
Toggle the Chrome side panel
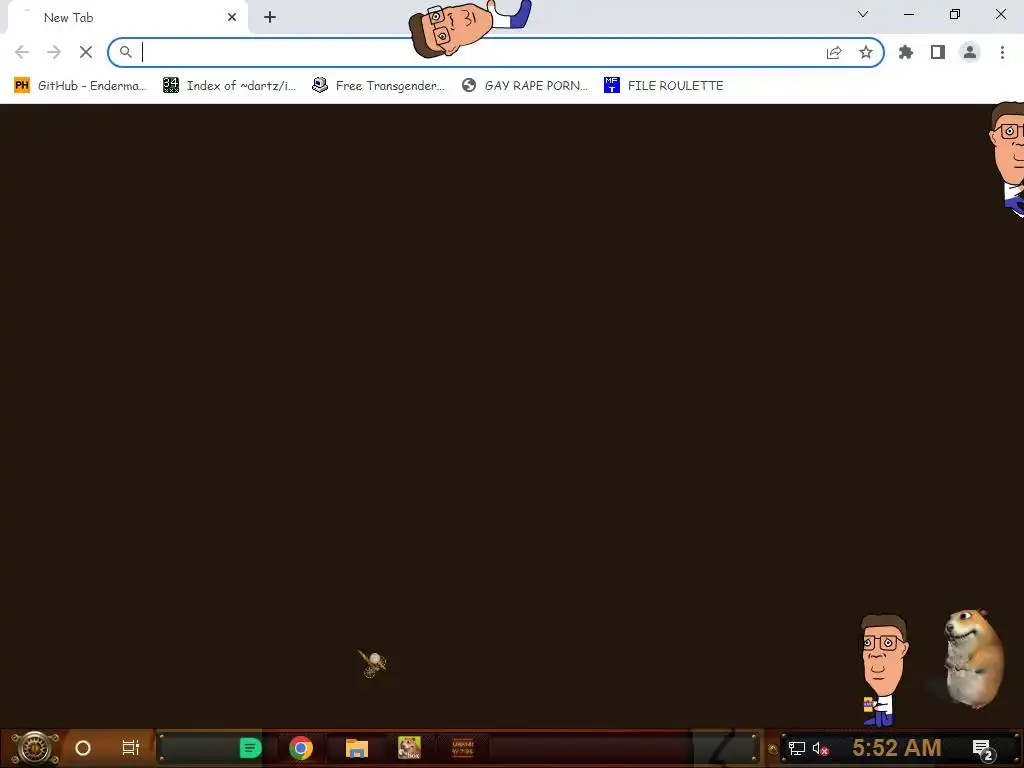(938, 52)
